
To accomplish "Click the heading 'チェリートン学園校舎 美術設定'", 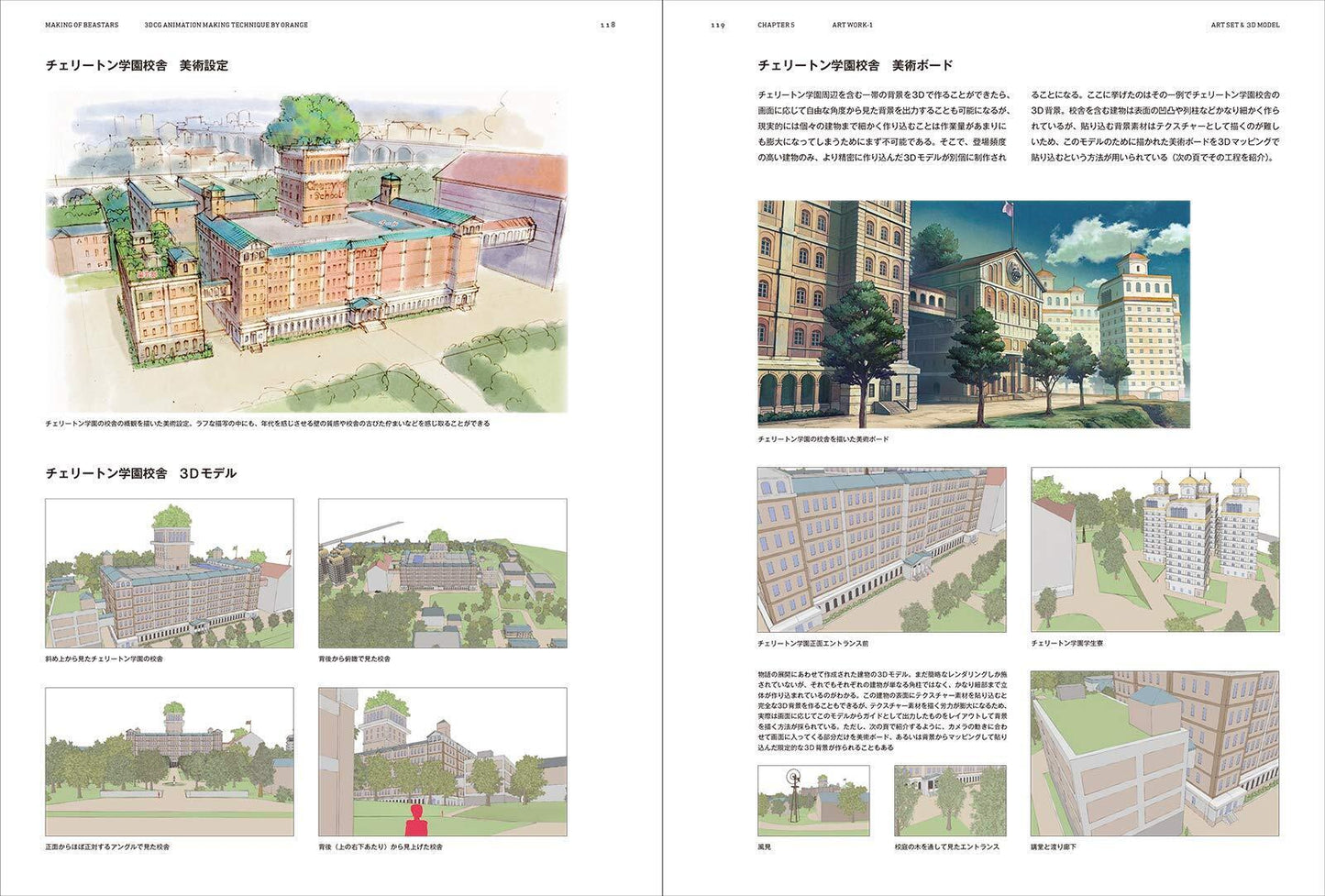I will pos(137,66).
